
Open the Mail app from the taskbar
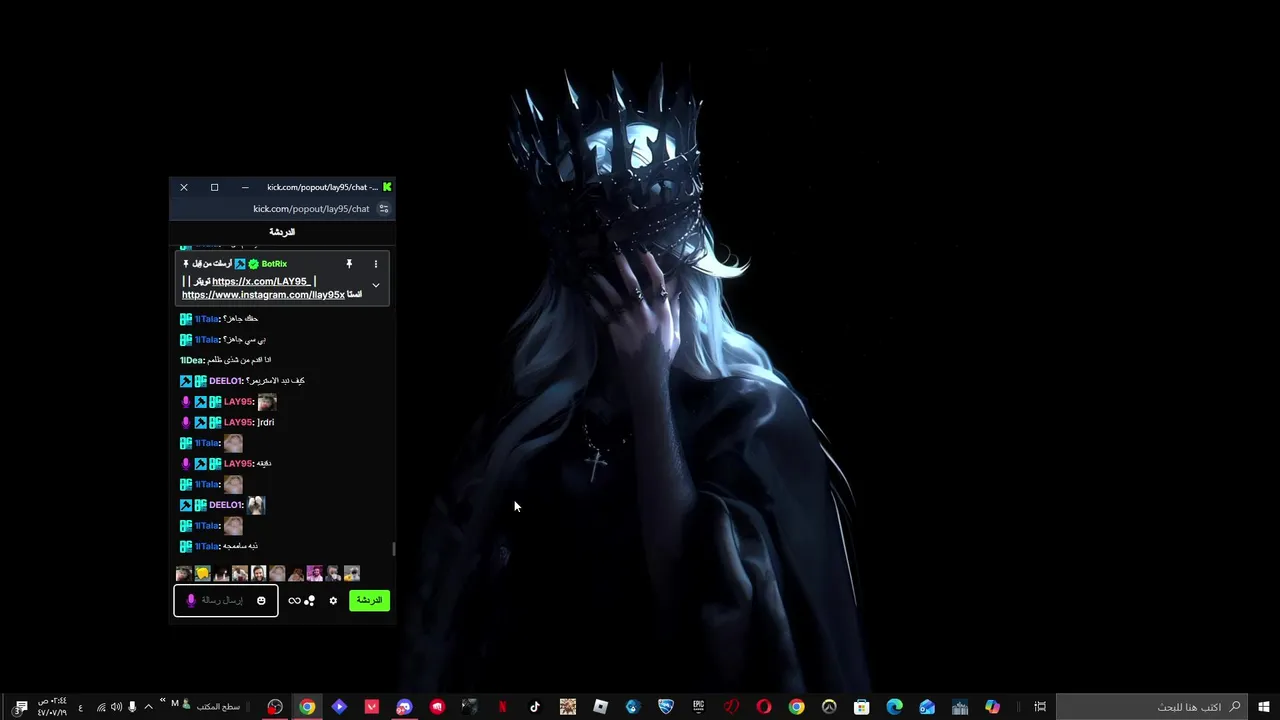click(x=927, y=707)
